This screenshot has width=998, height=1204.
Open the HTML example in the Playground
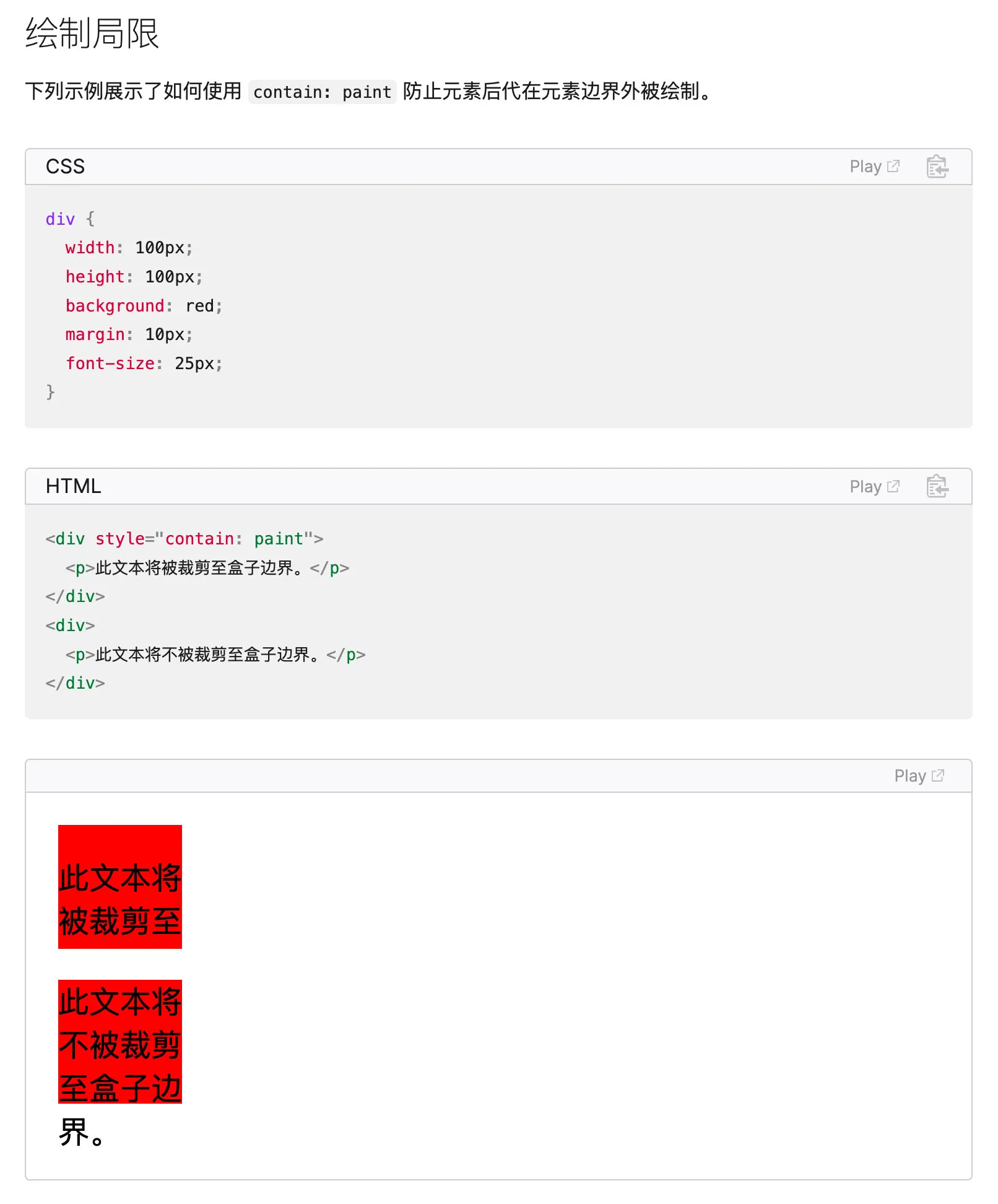click(x=866, y=486)
